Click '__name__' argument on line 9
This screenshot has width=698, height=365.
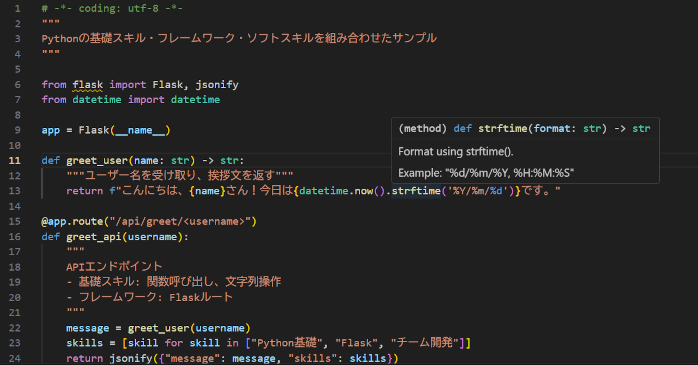140,130
